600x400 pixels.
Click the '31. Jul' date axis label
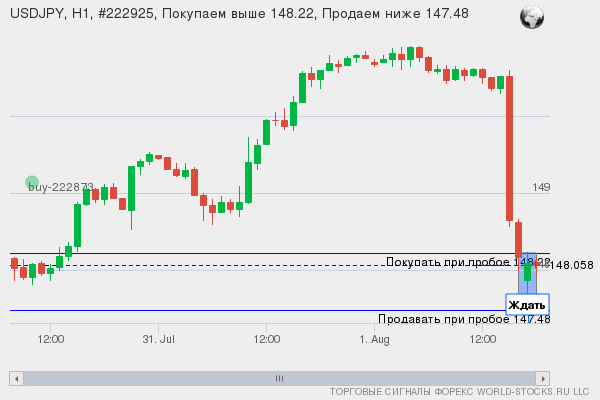pyautogui.click(x=158, y=339)
